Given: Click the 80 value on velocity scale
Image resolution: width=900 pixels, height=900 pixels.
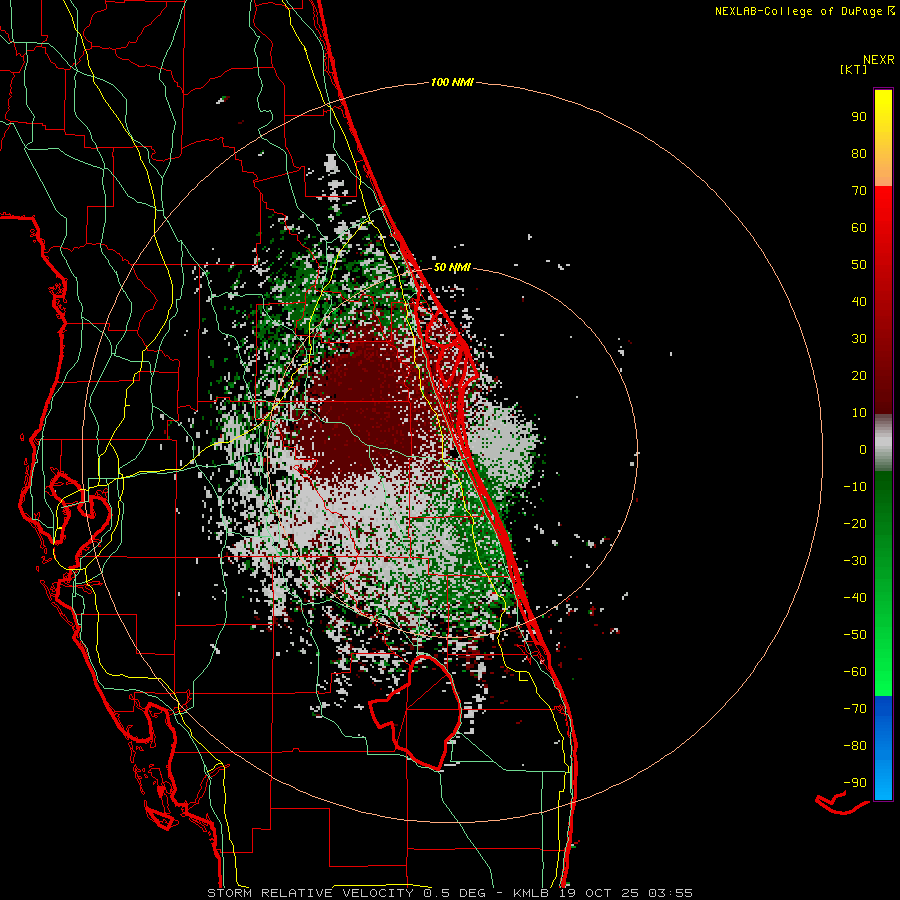Looking at the screenshot, I should tap(859, 153).
